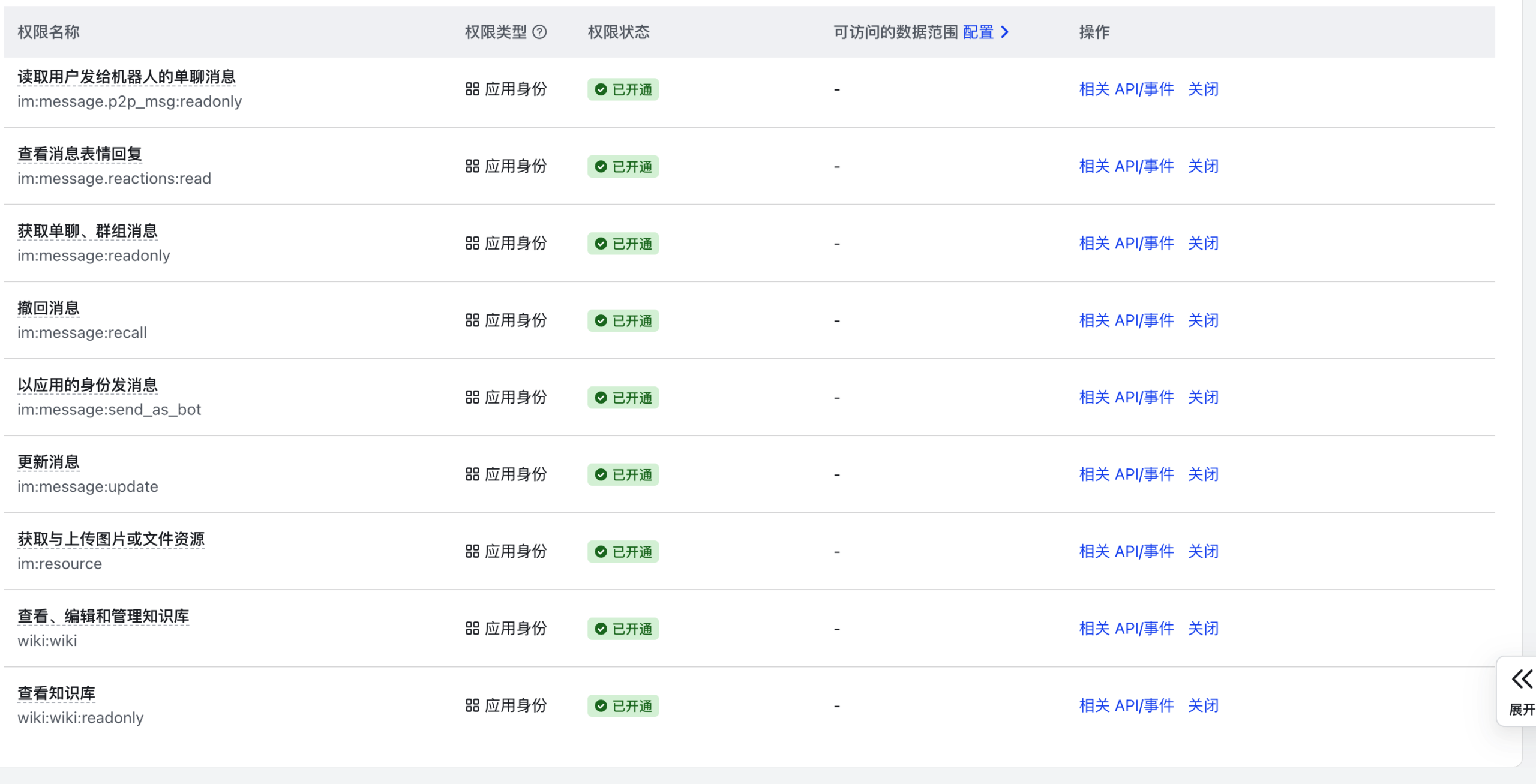The height and width of the screenshot is (784, 1536).
Task: Open 相关 API/事件 for 查看消息表情回复
Action: [1126, 166]
